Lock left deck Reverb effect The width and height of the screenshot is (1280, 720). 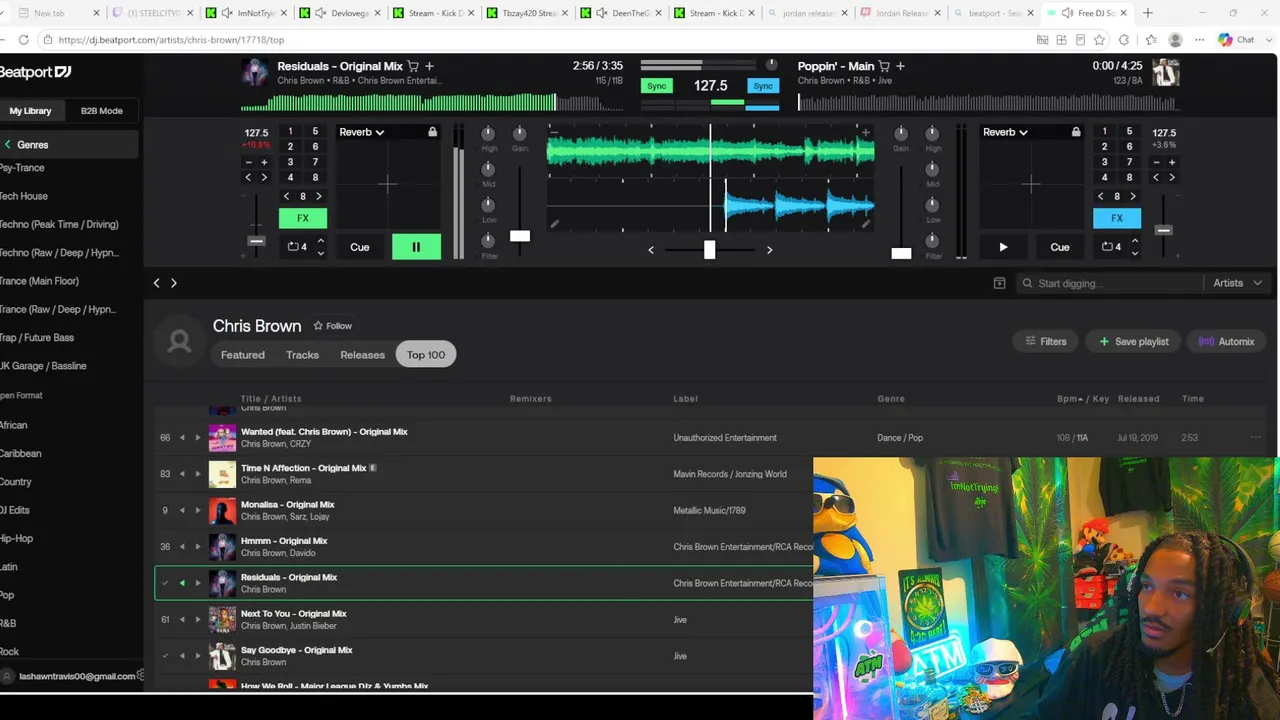tap(432, 132)
